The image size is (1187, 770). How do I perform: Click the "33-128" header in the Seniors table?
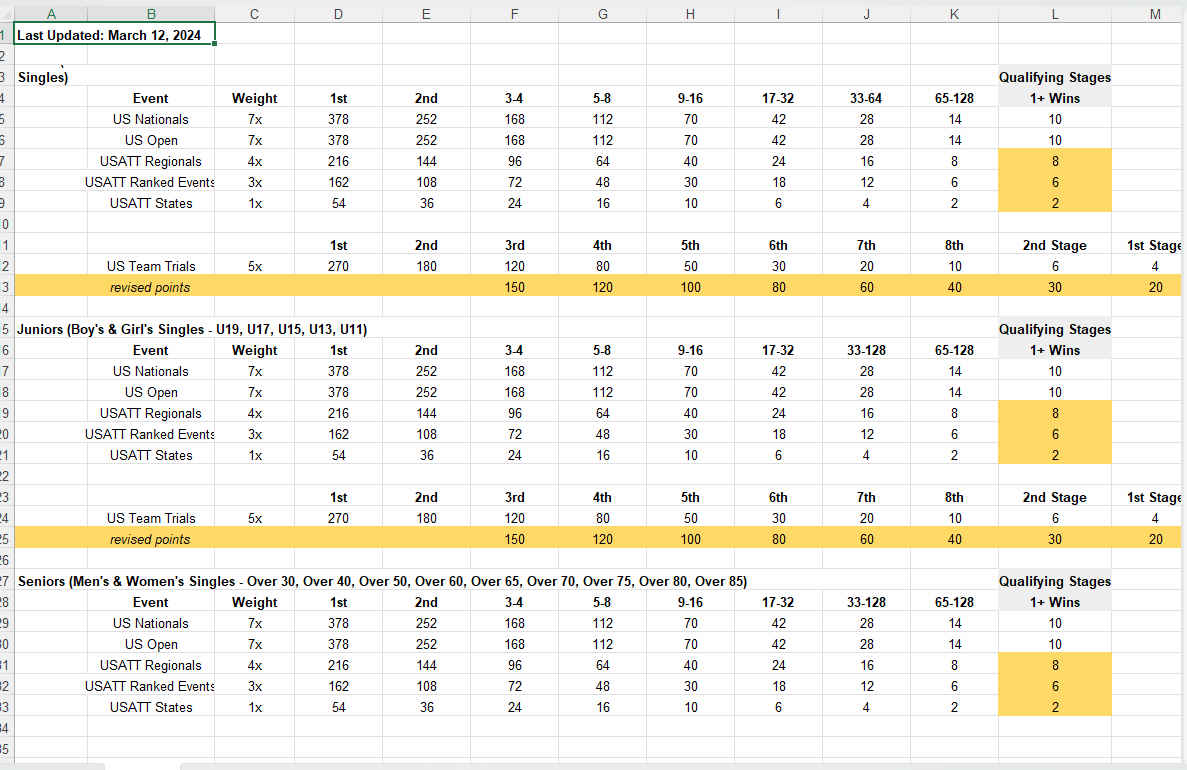tap(866, 603)
